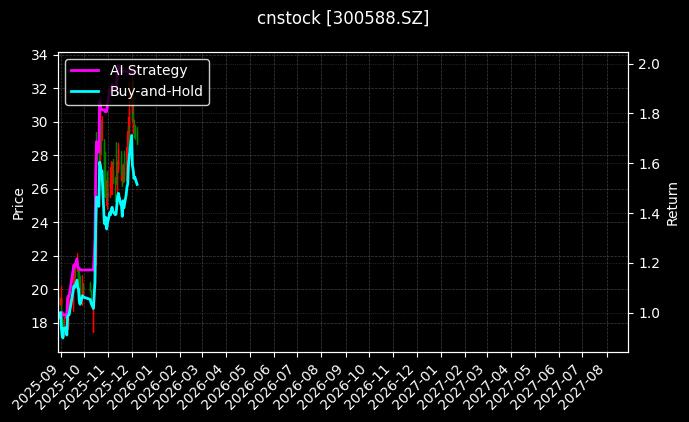Click price tick label 30
Viewport: 689px width, 422px height.
pyautogui.click(x=39, y=122)
